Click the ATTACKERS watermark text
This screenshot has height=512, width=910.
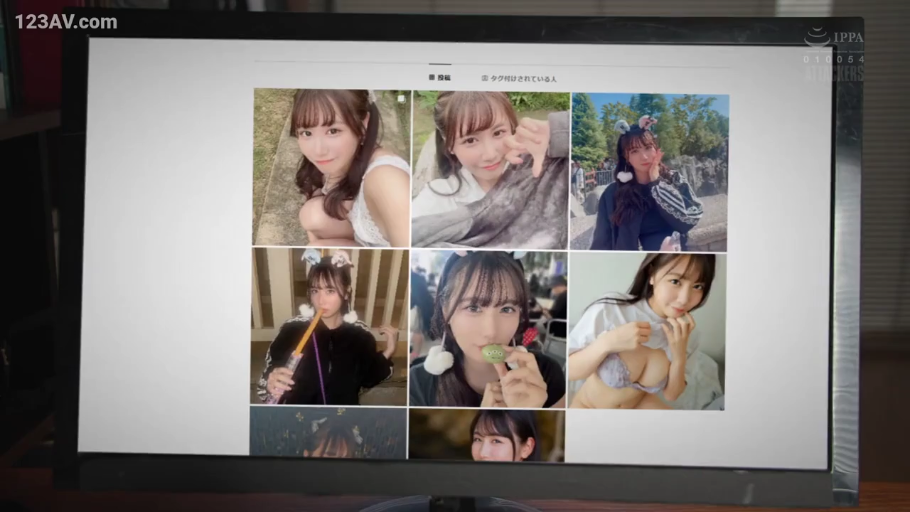point(835,73)
